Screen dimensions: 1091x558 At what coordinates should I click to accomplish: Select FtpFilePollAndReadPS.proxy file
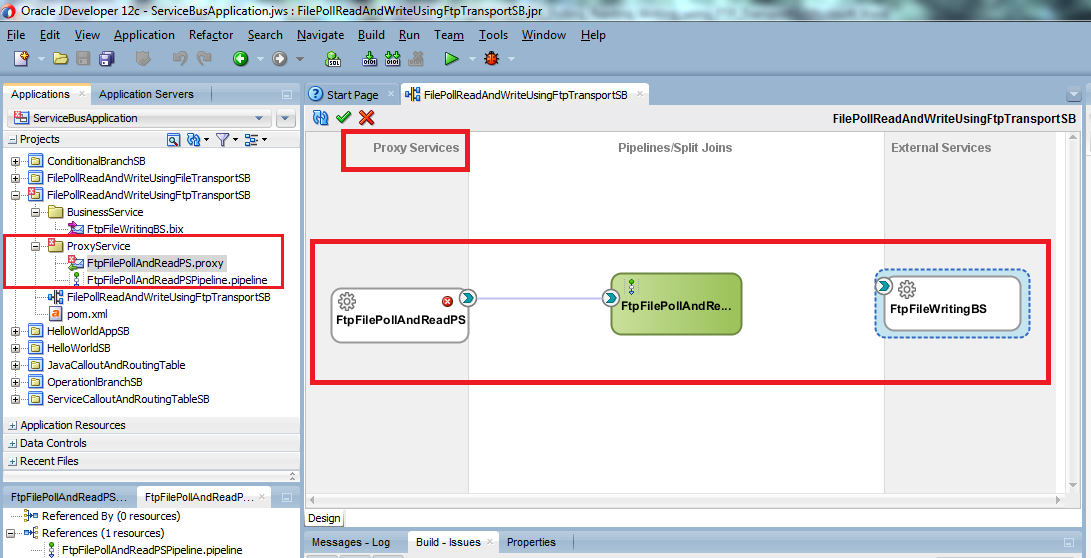point(155,263)
